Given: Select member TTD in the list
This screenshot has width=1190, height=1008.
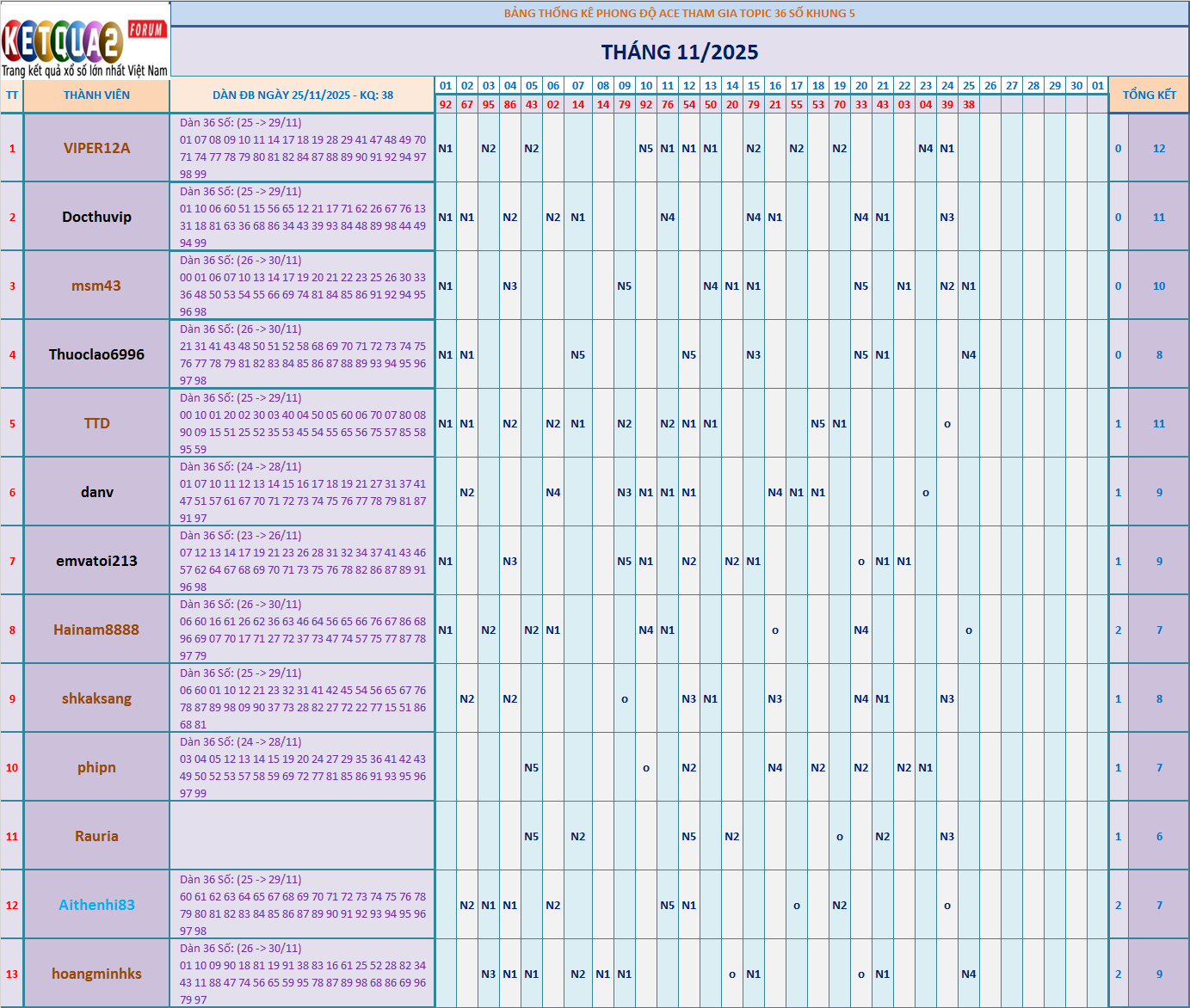Looking at the screenshot, I should tap(96, 423).
